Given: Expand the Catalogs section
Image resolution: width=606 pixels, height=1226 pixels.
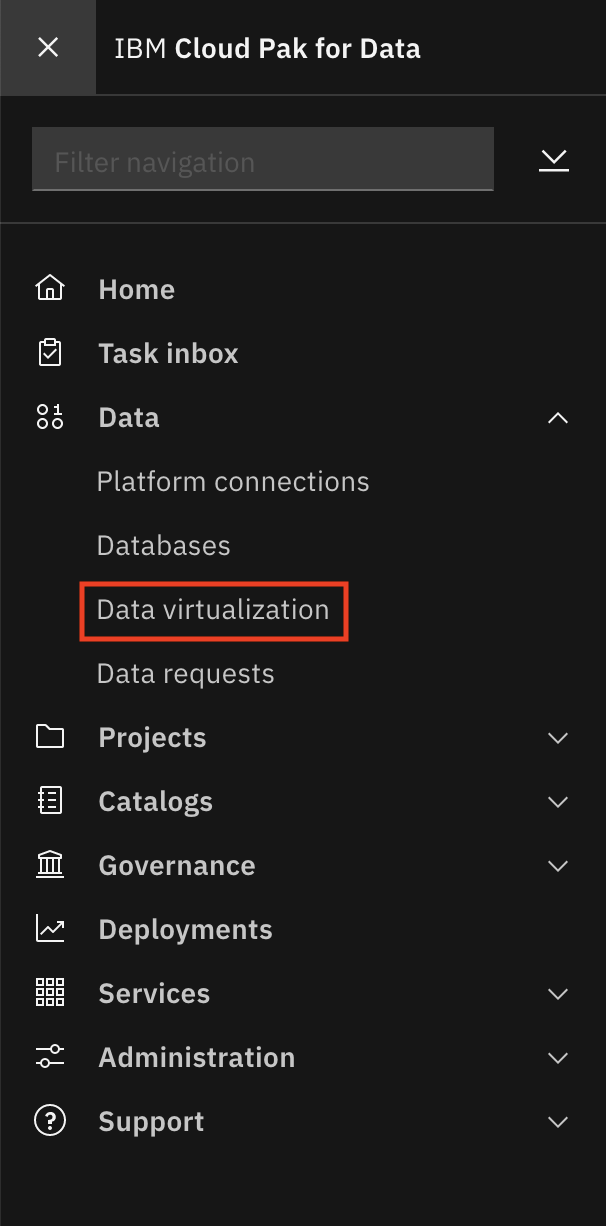Looking at the screenshot, I should (x=557, y=802).
